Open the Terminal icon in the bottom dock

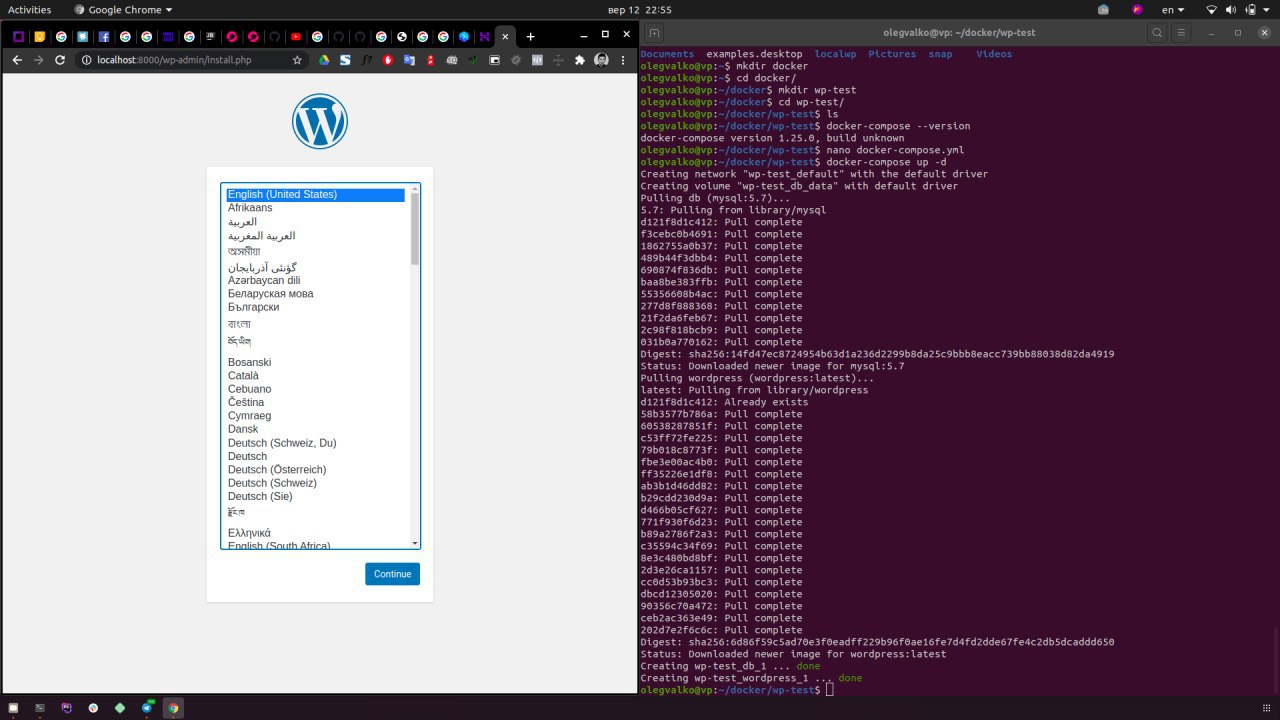point(40,708)
